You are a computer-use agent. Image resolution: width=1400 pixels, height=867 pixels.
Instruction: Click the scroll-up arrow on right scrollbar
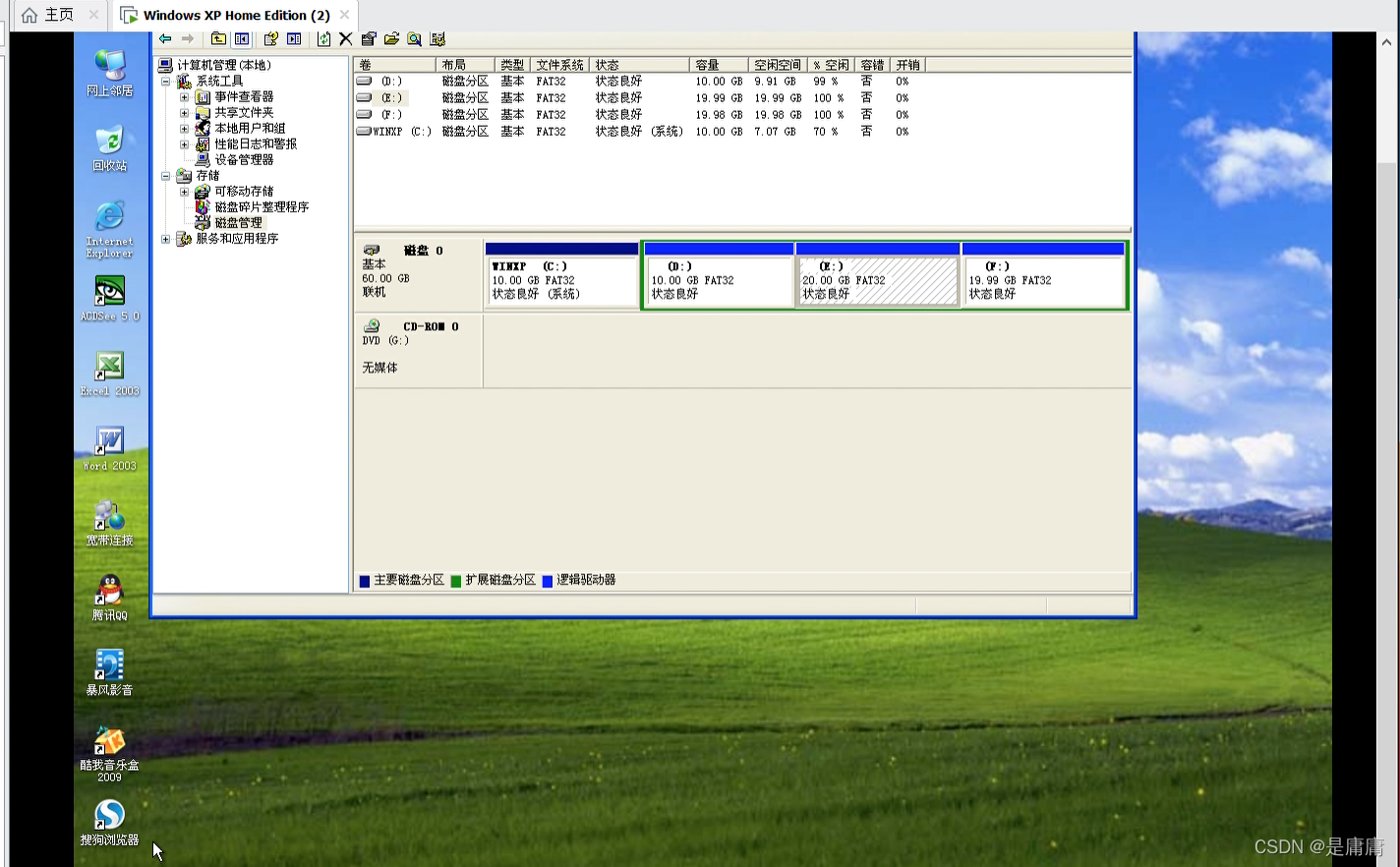tap(1386, 42)
